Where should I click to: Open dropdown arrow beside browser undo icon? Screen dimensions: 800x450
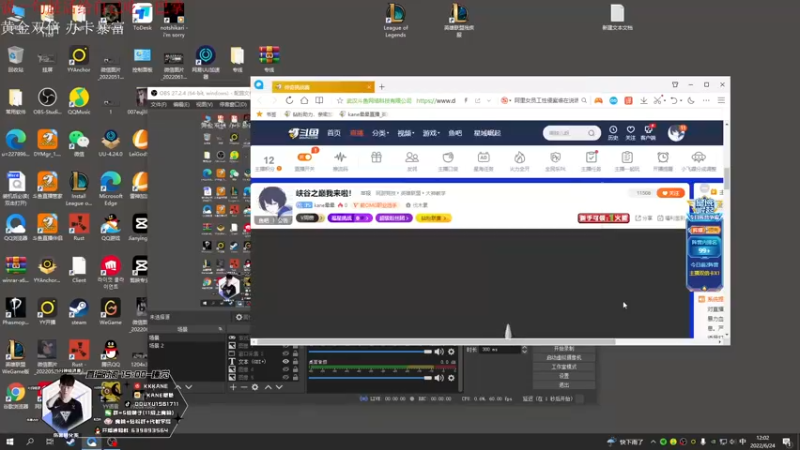point(681,101)
